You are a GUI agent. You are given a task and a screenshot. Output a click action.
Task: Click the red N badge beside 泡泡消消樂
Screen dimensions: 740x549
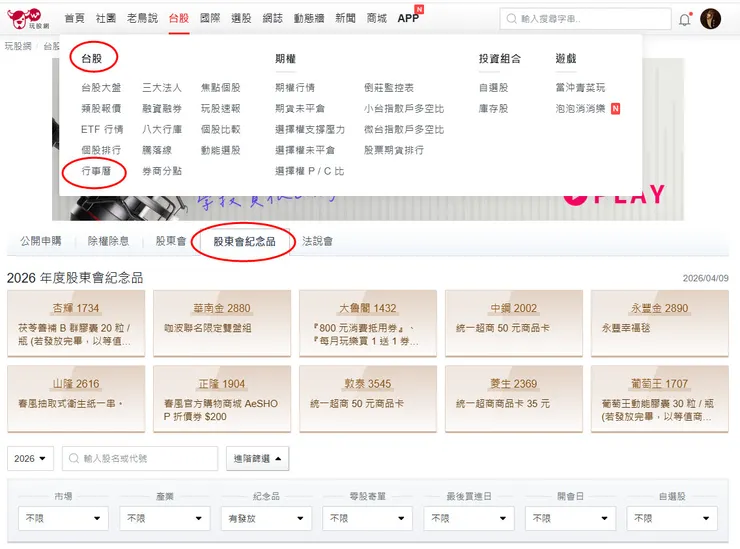pyautogui.click(x=615, y=109)
